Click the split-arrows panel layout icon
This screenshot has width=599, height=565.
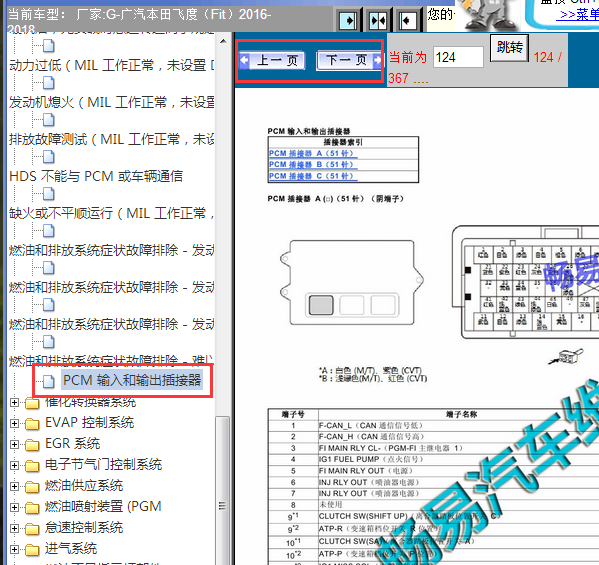pyautogui.click(x=378, y=20)
